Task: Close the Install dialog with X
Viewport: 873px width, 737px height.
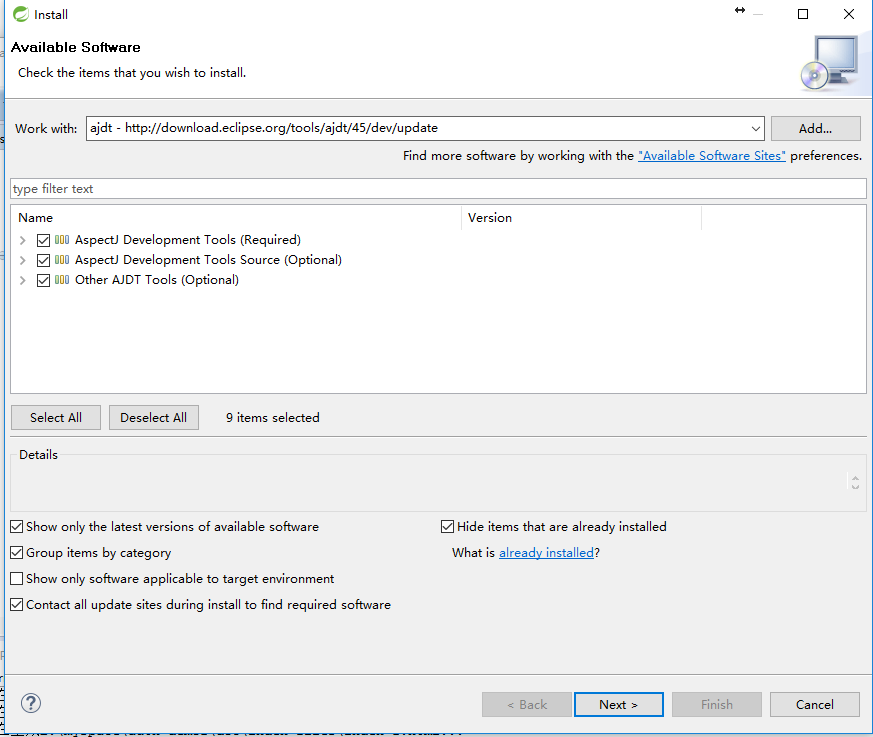Action: click(849, 14)
